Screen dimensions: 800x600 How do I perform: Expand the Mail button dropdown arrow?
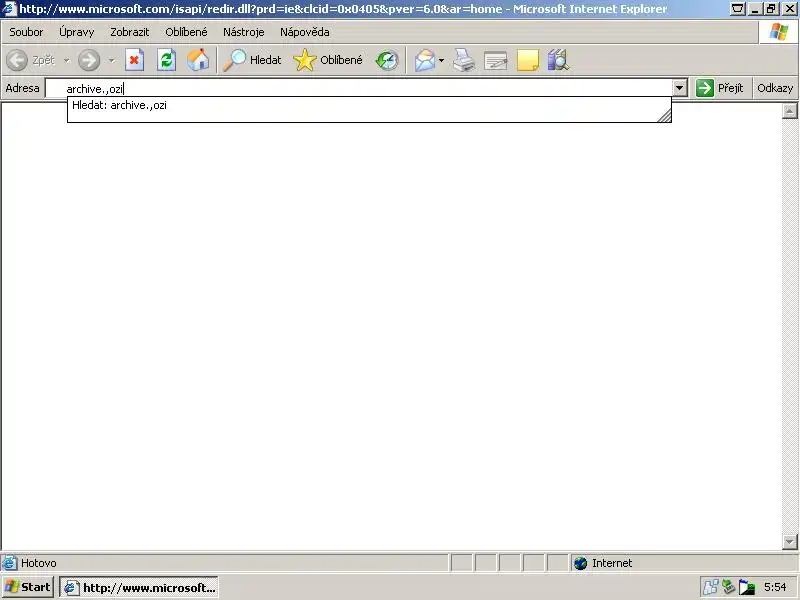point(441,60)
